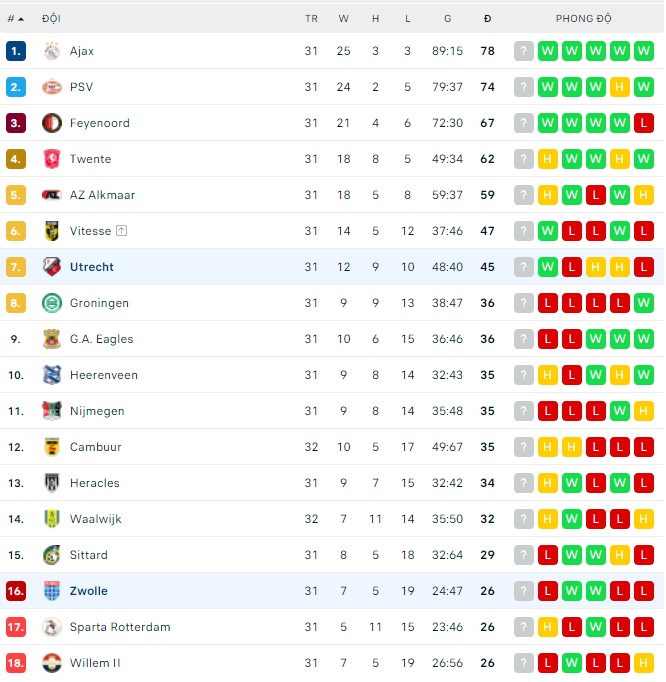Click the Twente team badge
The image size is (666, 682).
tap(52, 159)
